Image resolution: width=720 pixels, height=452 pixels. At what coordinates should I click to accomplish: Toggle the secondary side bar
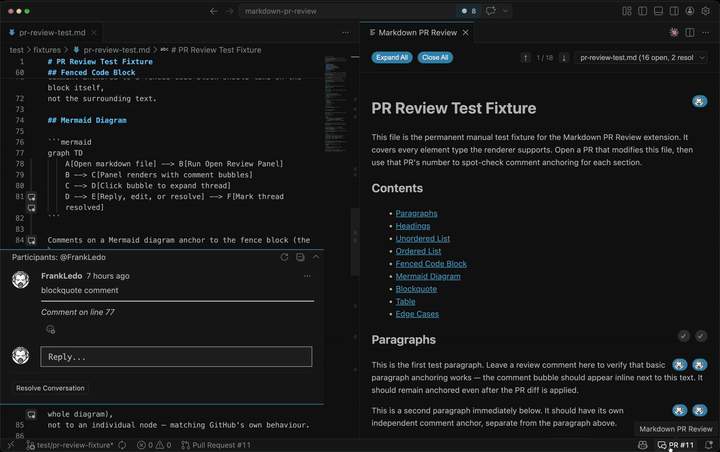tap(674, 11)
